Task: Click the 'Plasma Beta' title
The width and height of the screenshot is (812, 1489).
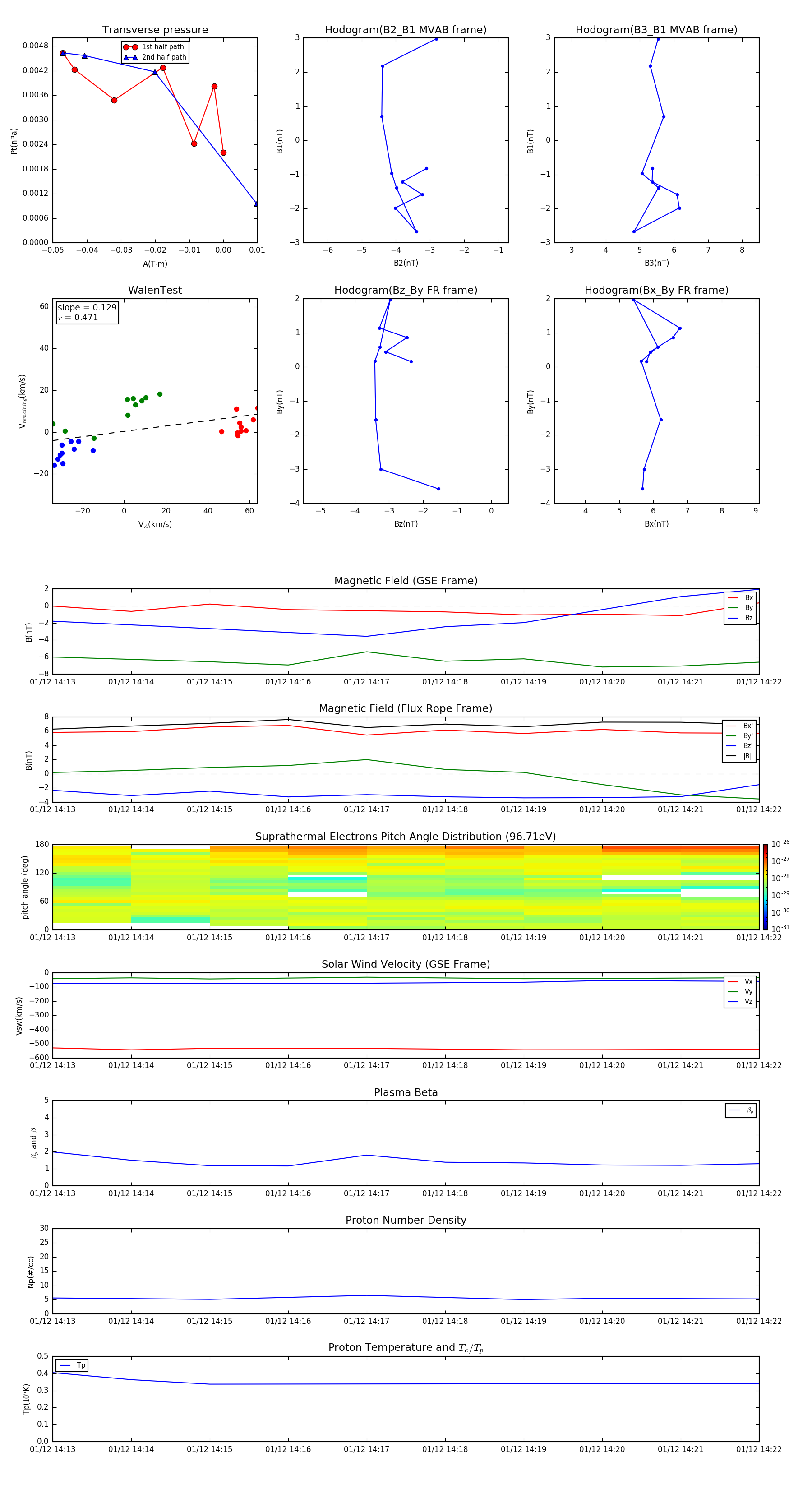Action: click(406, 1092)
